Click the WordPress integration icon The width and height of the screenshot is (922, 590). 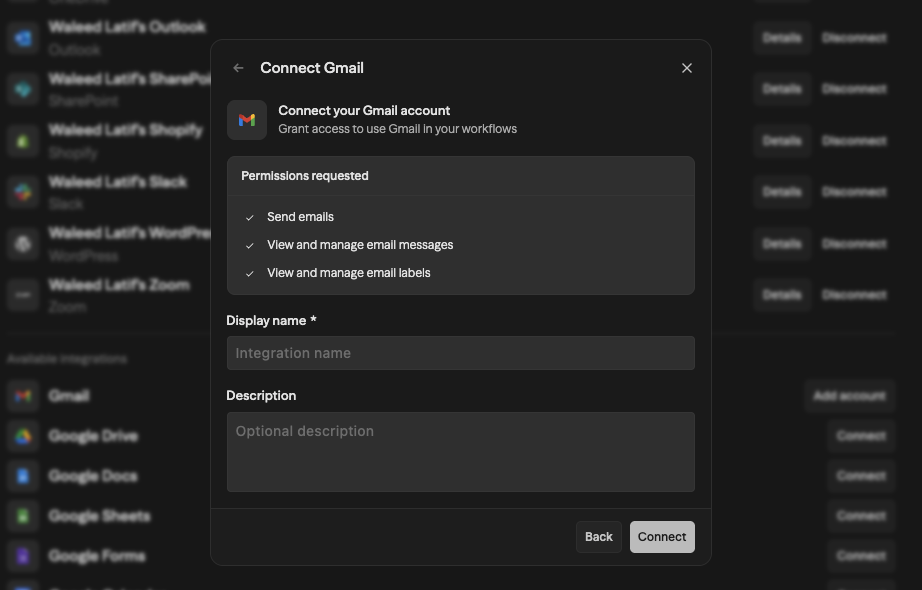tap(23, 243)
